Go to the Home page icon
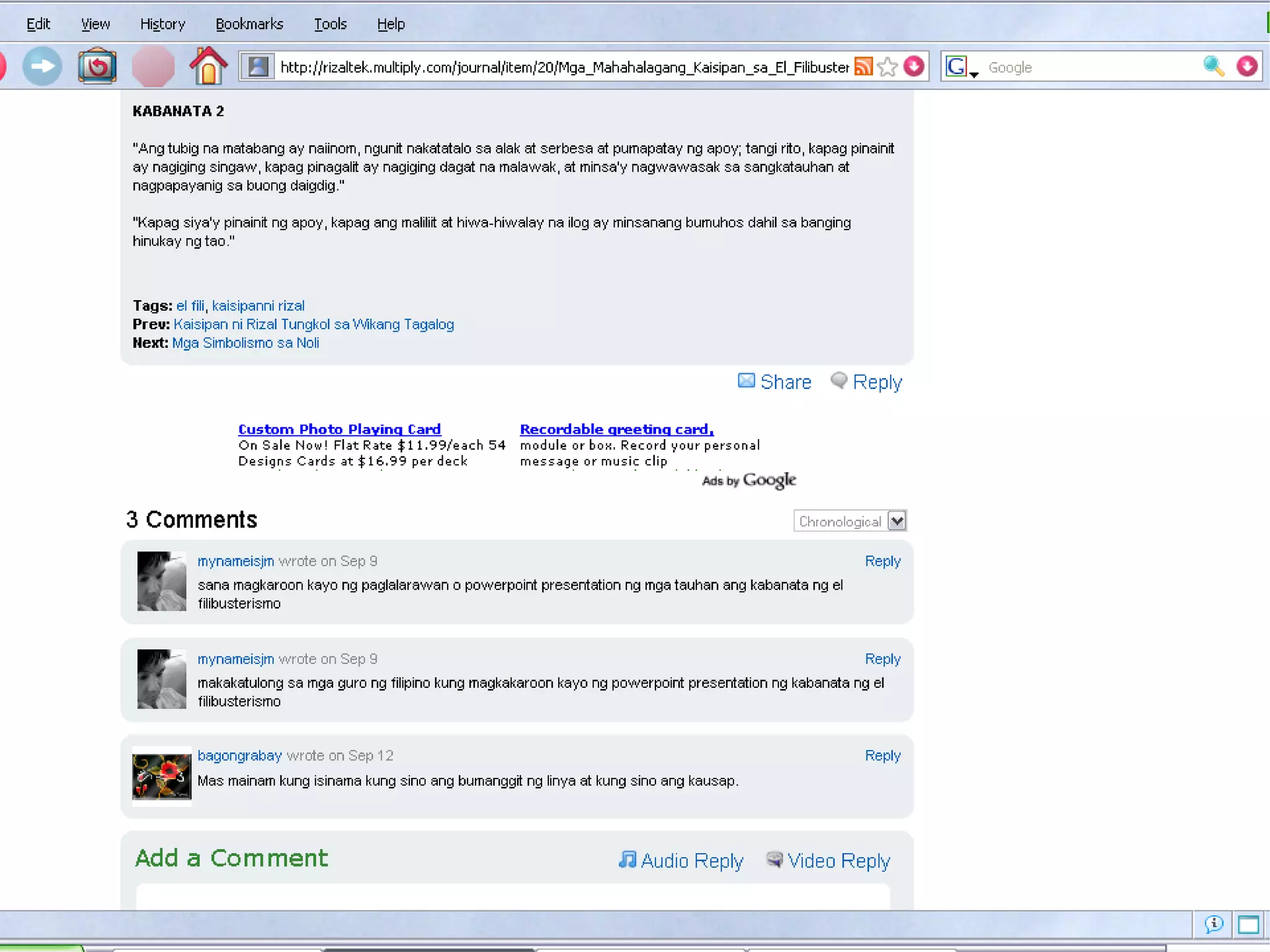The image size is (1270, 952). coord(208,66)
